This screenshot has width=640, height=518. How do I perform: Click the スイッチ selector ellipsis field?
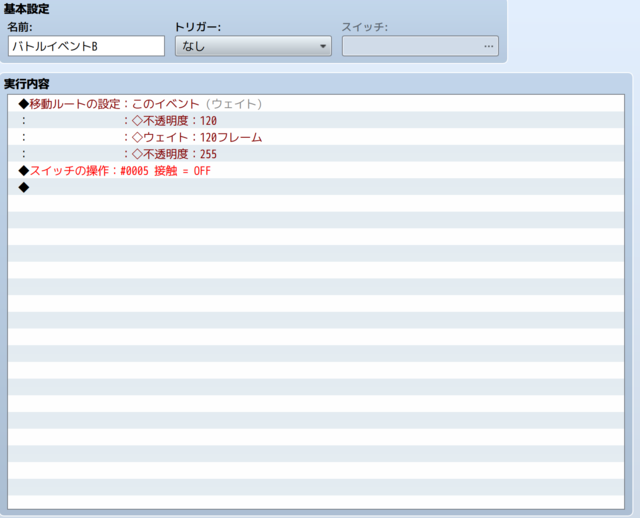point(420,46)
